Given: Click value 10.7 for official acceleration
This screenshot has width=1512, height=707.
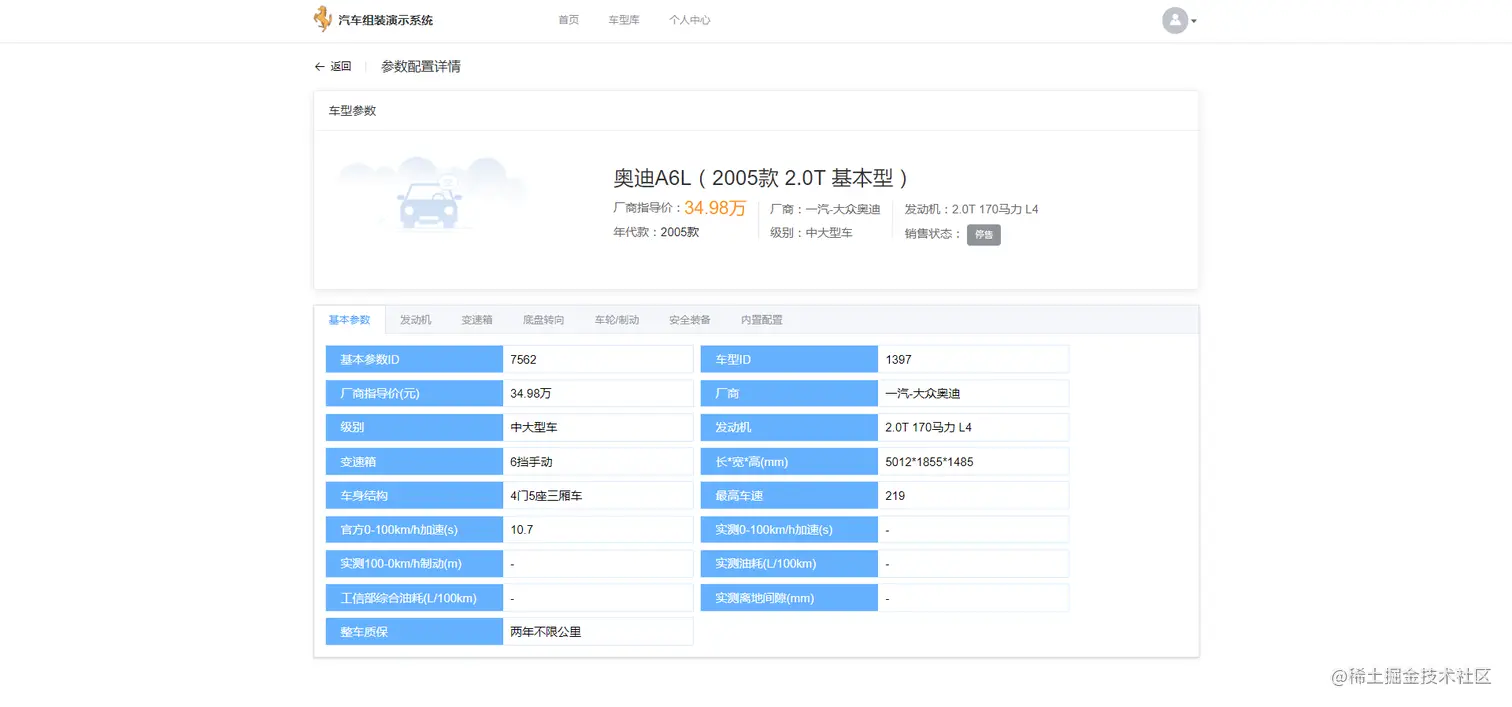Looking at the screenshot, I should 598,530.
